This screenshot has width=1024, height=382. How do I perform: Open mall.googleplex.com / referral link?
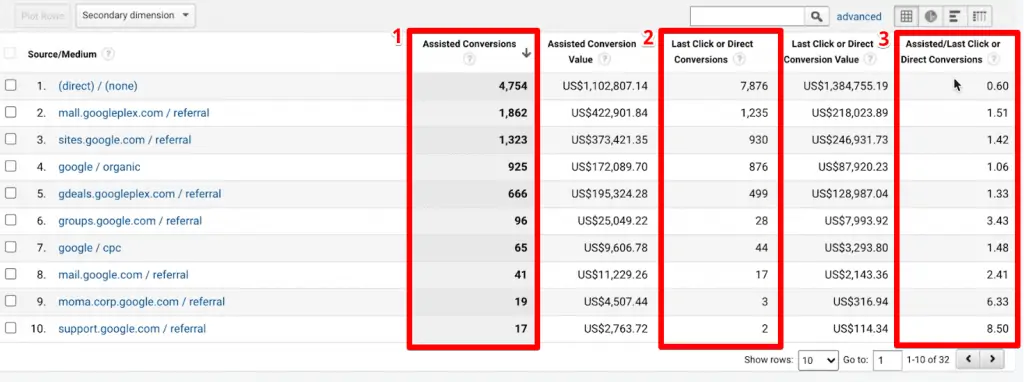point(134,113)
